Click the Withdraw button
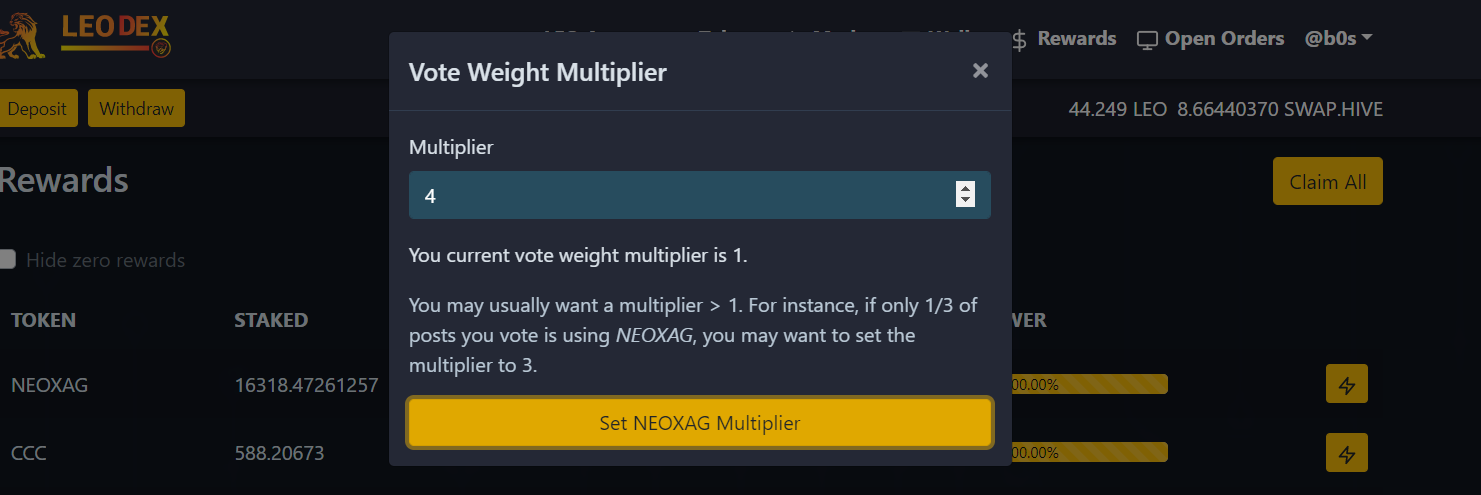The height and width of the screenshot is (495, 1481). click(136, 108)
